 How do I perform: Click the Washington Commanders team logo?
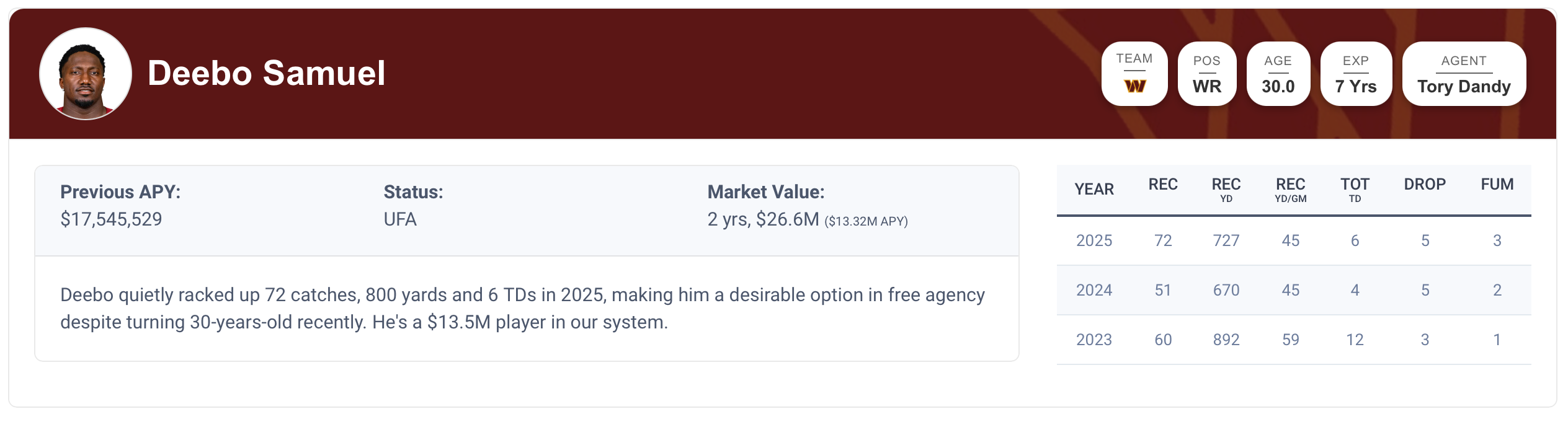pyautogui.click(x=1134, y=86)
